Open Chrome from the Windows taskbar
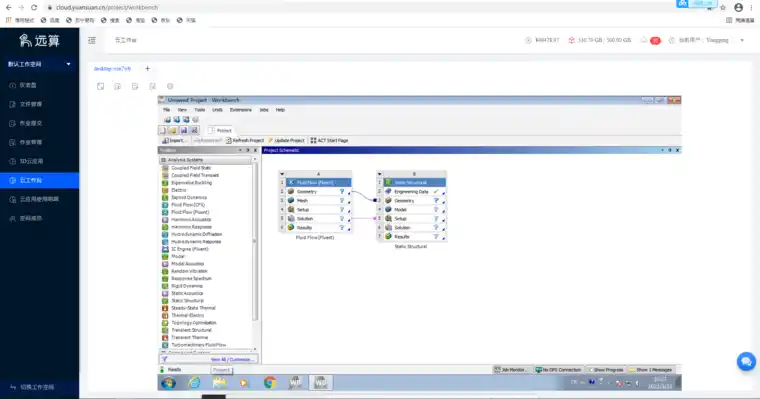Image resolution: width=760 pixels, height=399 pixels. click(270, 383)
